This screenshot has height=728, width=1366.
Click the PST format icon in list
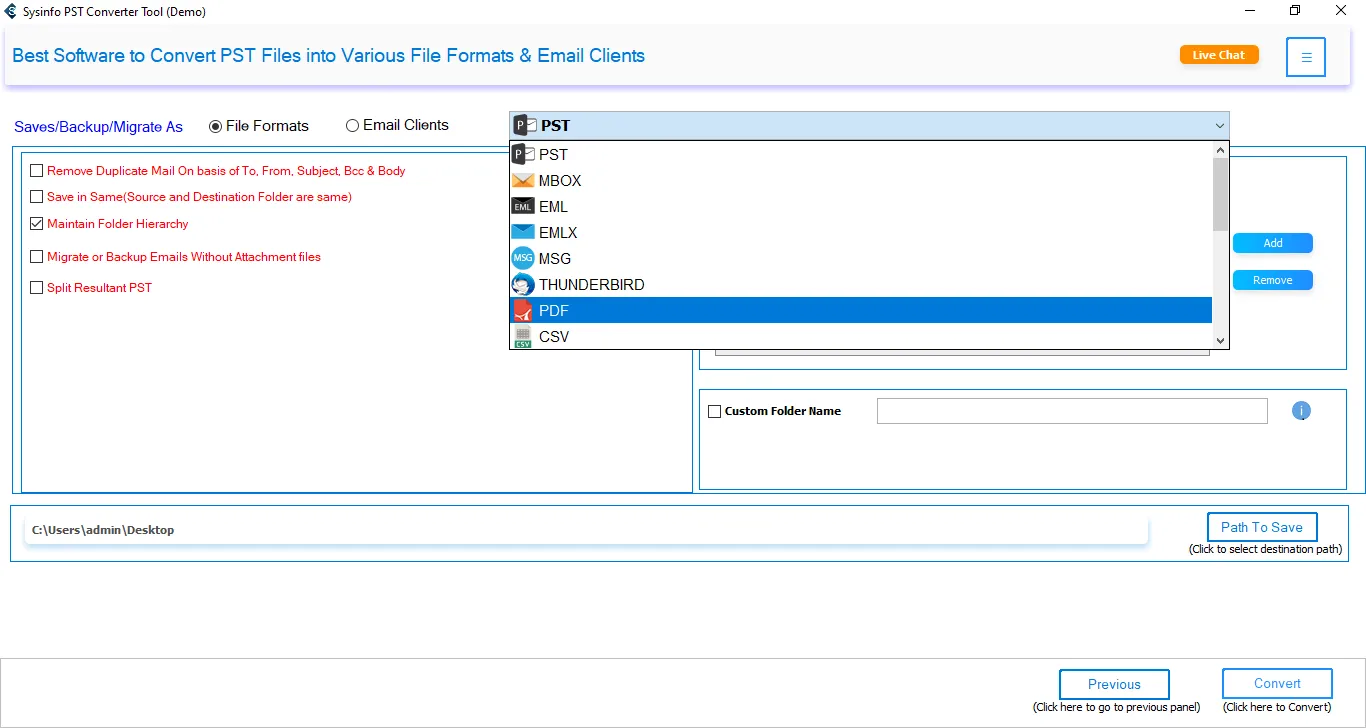point(524,154)
